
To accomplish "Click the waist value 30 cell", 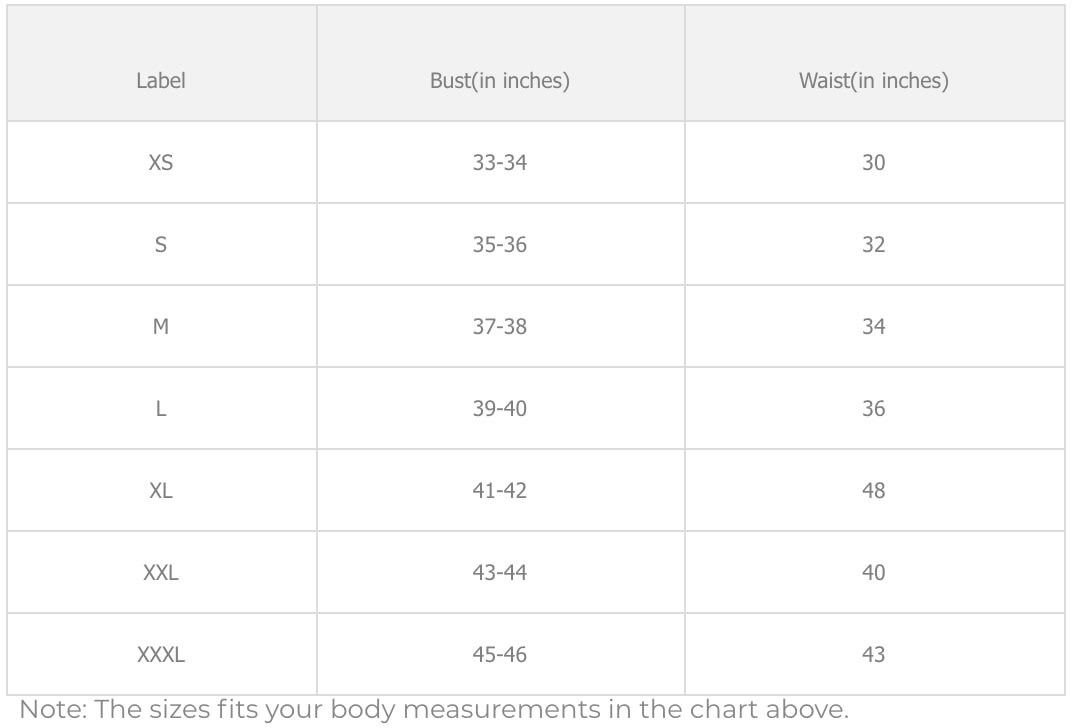I will pos(874,163).
